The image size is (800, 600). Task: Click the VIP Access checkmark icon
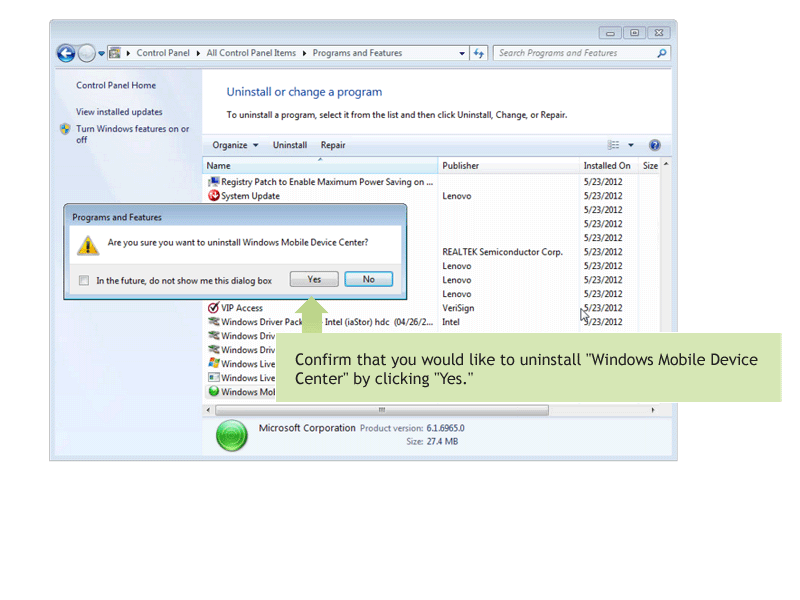click(x=213, y=308)
